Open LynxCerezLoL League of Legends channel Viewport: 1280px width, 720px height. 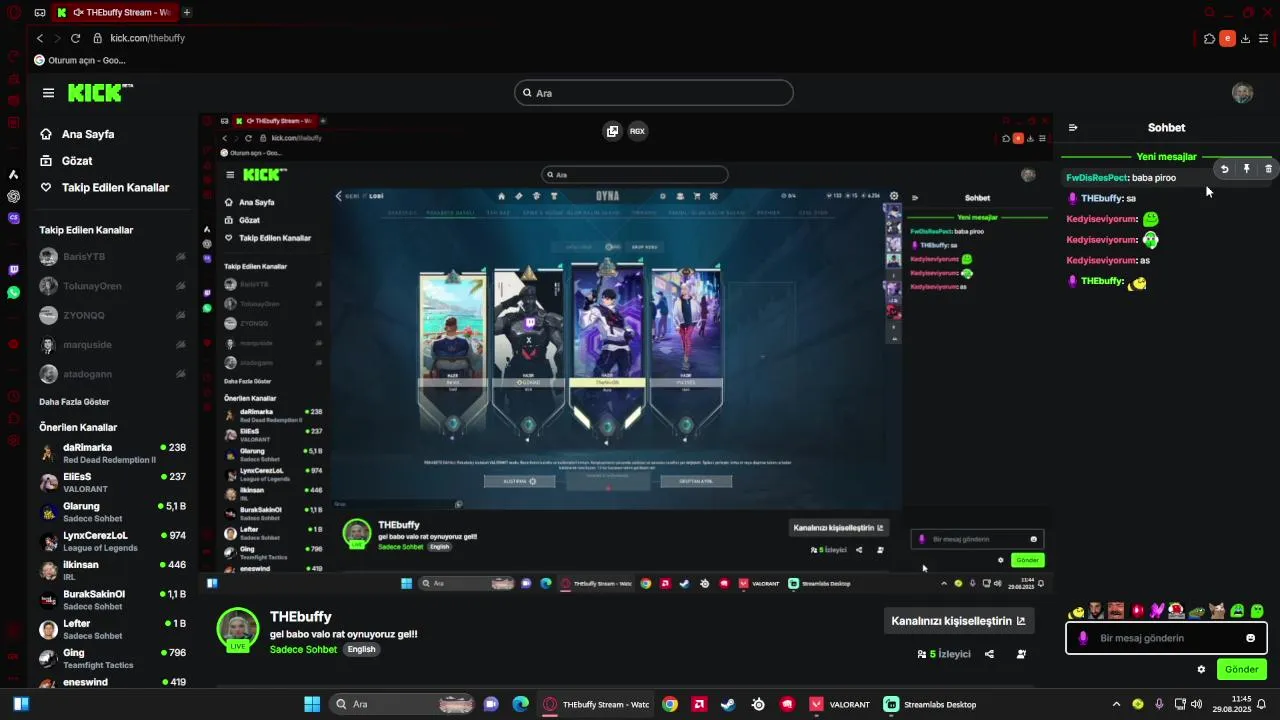pyautogui.click(x=112, y=541)
